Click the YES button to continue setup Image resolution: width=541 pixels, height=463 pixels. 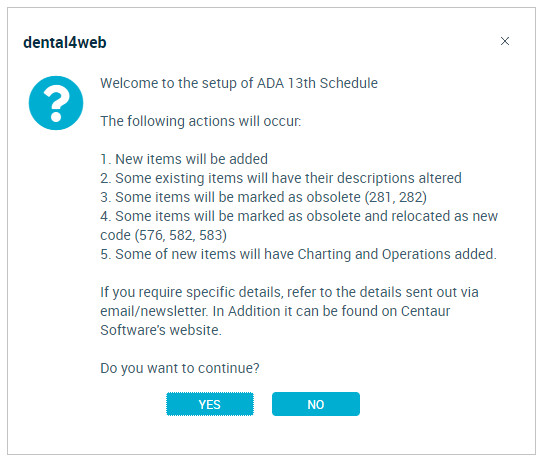click(x=210, y=404)
